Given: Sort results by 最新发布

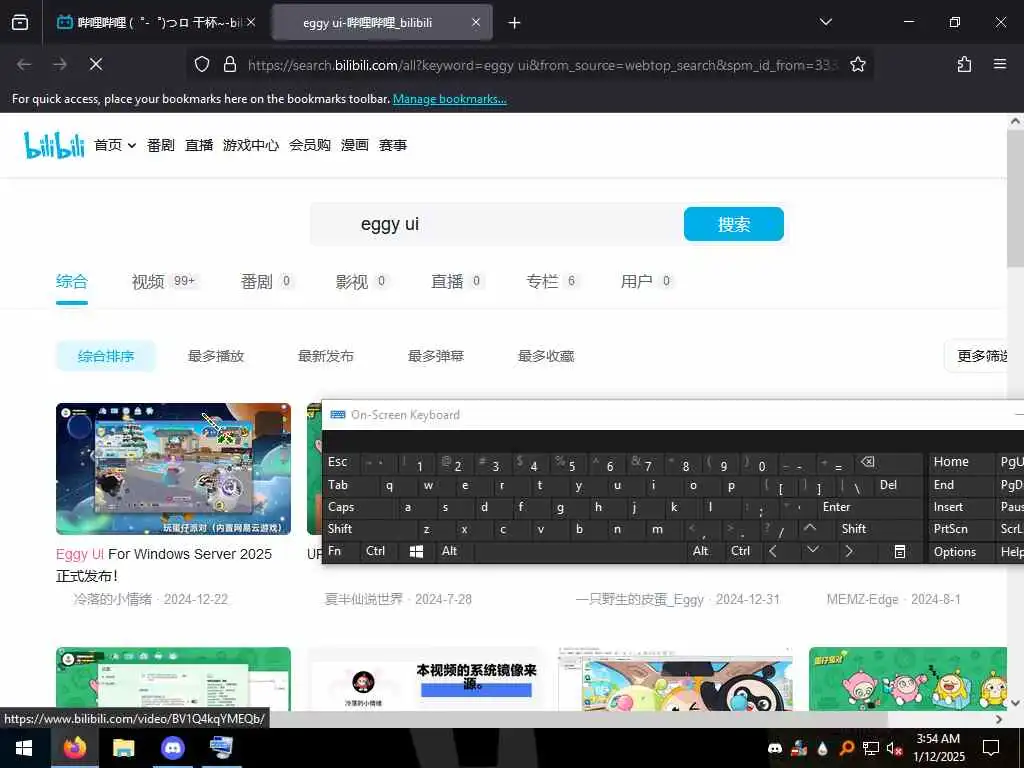Looking at the screenshot, I should click(x=325, y=356).
